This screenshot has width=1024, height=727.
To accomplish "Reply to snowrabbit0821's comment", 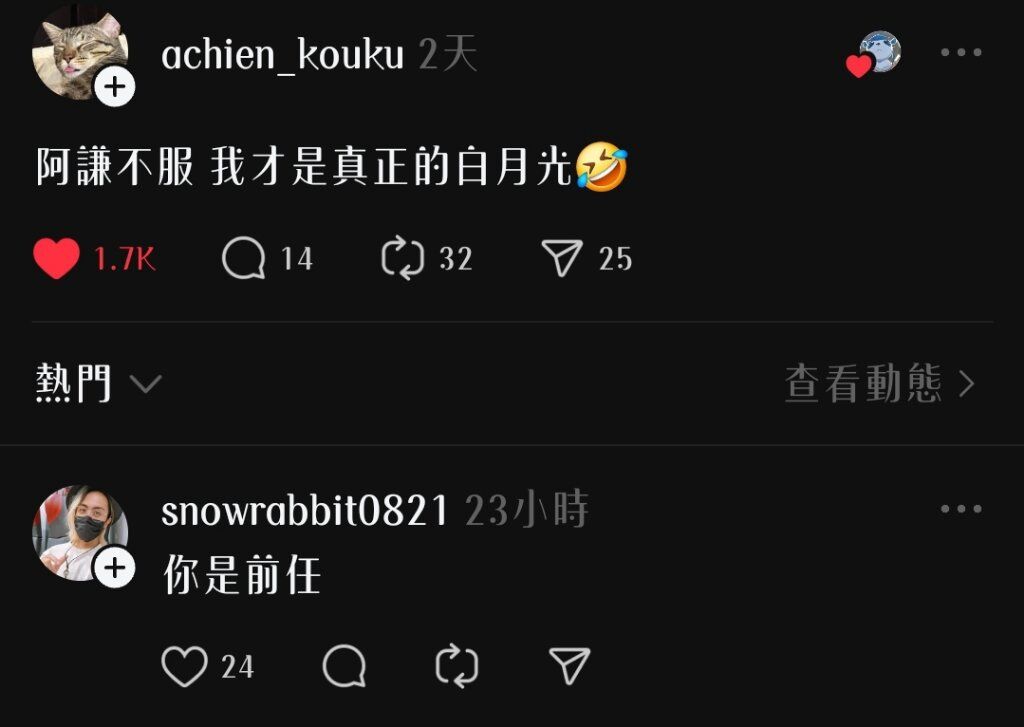I will (x=344, y=666).
